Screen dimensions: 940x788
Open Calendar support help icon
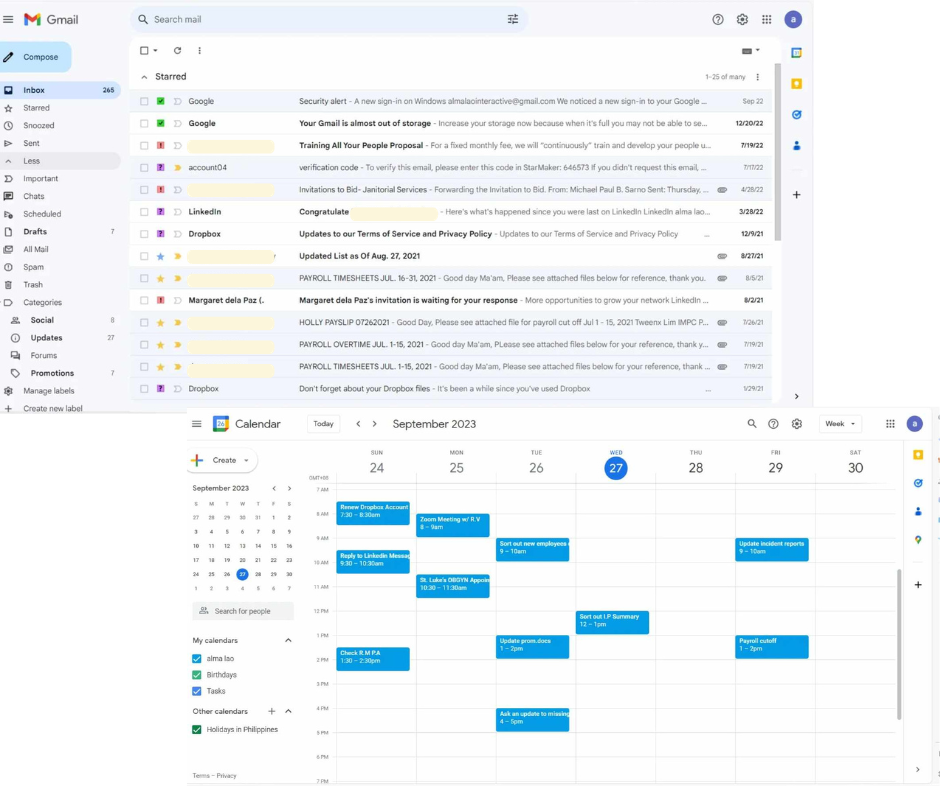tap(773, 424)
